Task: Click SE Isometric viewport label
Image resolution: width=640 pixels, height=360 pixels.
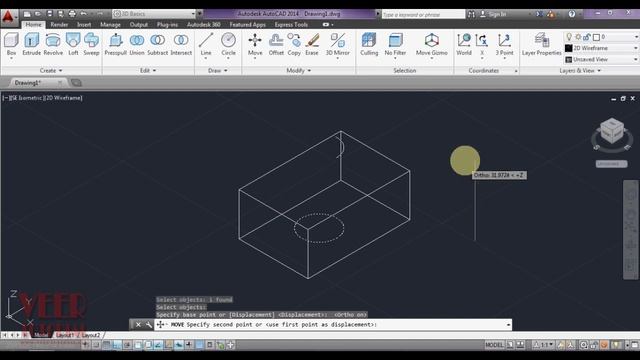Action: 27,98
